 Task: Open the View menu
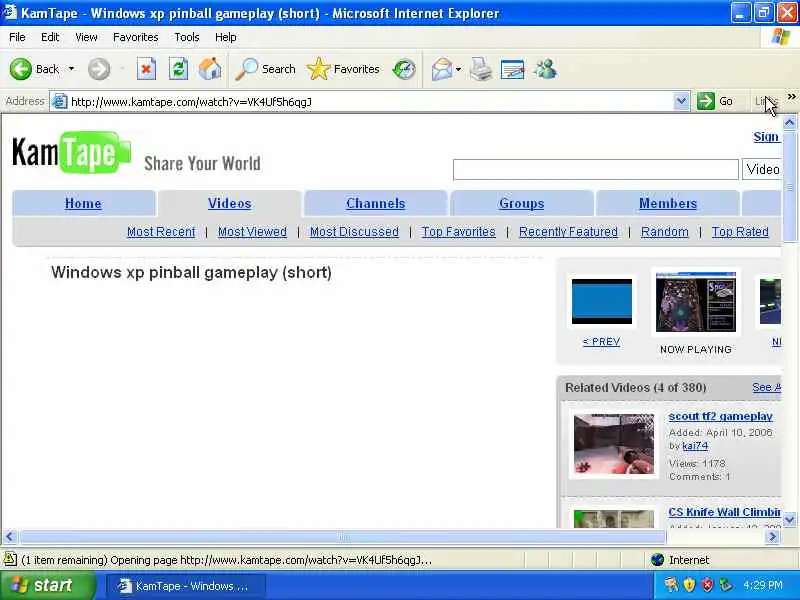[x=86, y=37]
